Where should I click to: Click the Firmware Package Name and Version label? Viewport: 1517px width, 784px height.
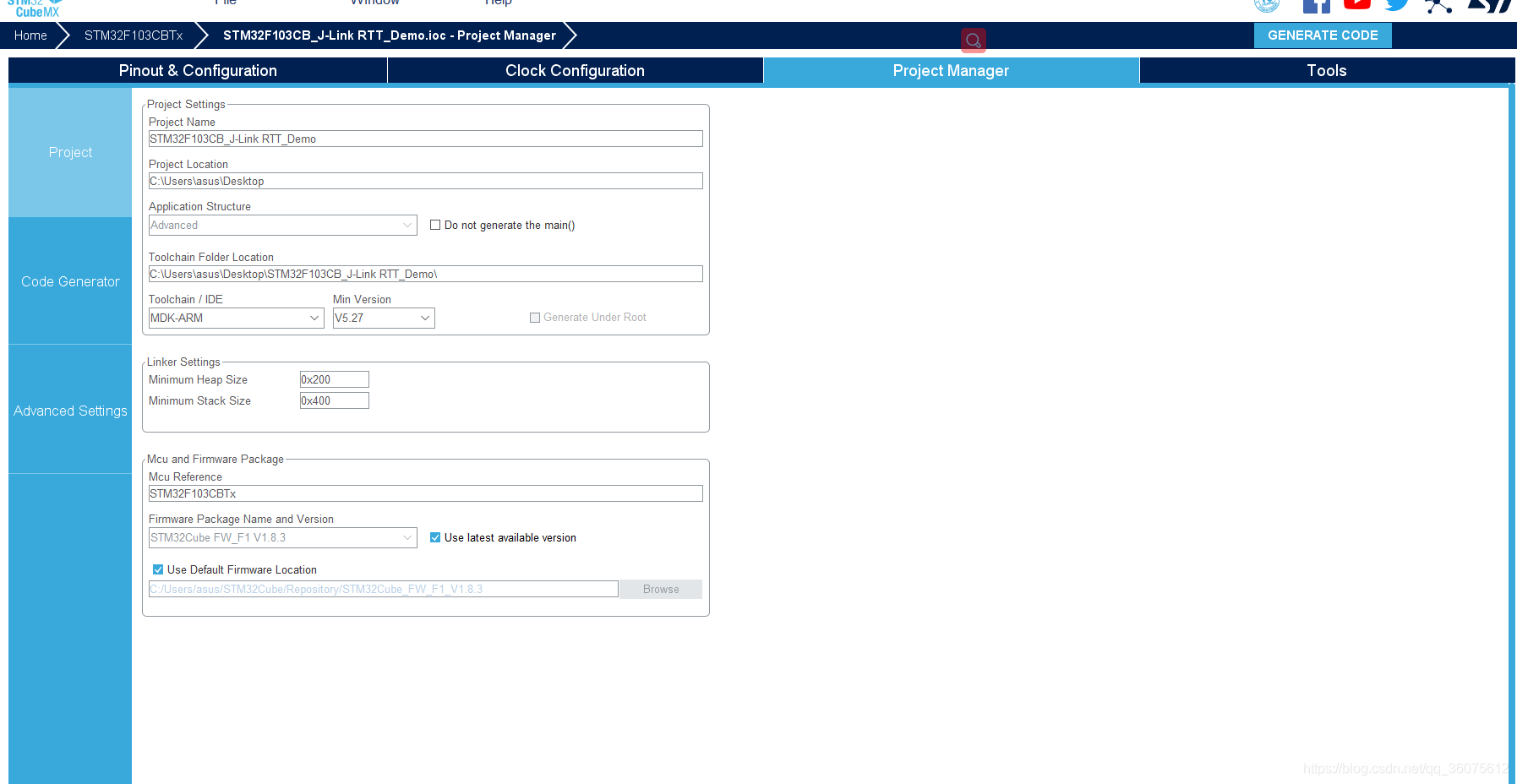pos(241,519)
